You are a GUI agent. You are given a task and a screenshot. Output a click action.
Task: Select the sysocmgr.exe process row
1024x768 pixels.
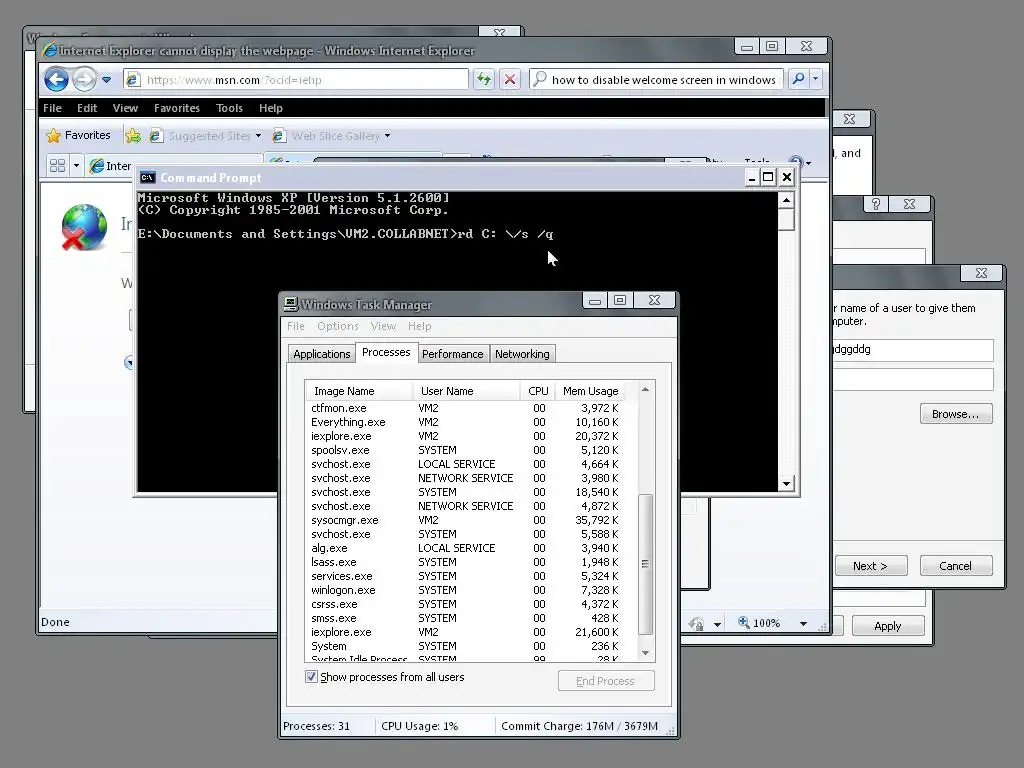tap(465, 520)
